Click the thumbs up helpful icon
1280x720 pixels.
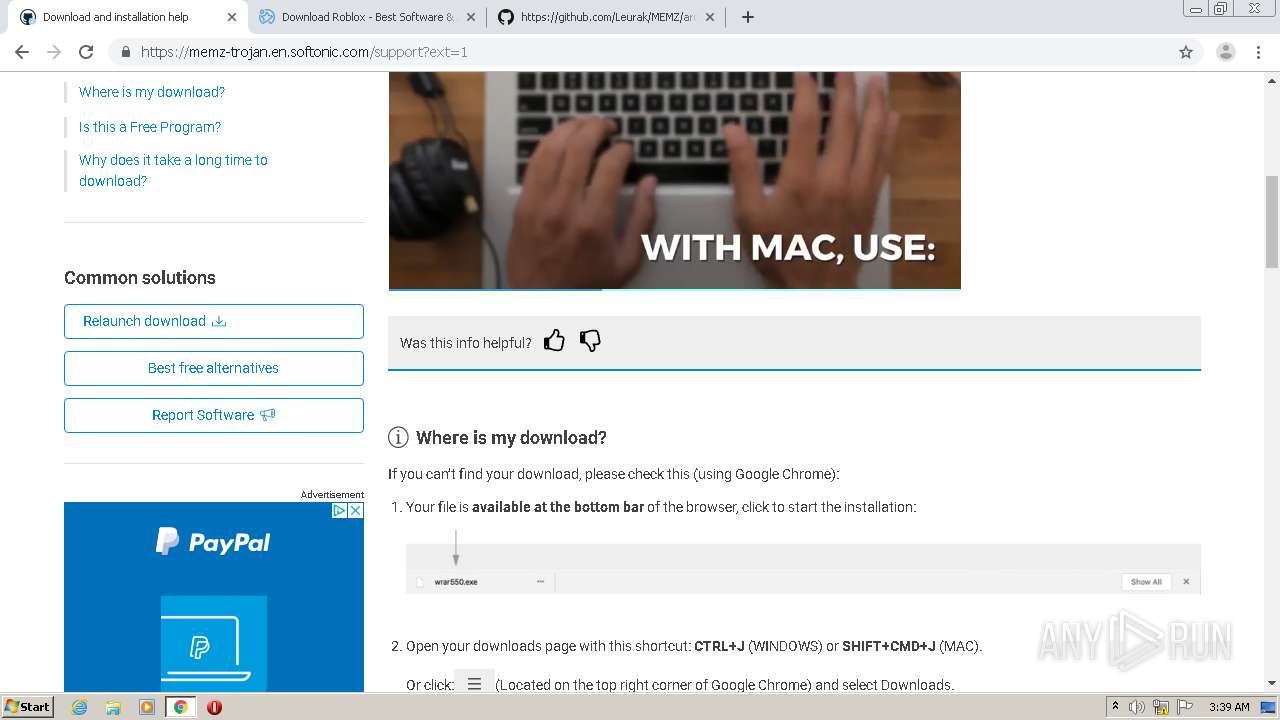554,341
